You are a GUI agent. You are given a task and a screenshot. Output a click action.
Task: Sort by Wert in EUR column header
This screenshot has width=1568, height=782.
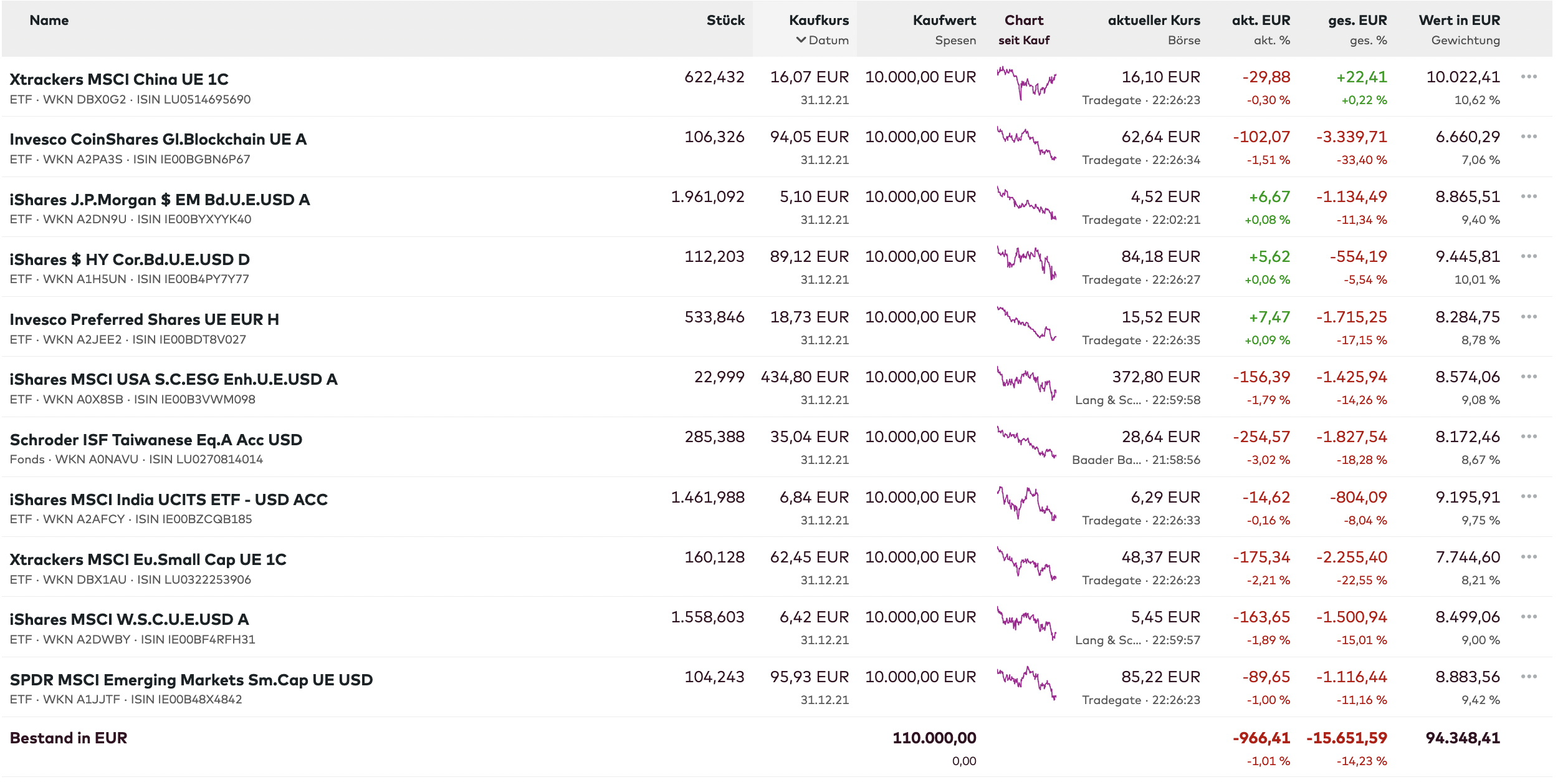click(1458, 21)
